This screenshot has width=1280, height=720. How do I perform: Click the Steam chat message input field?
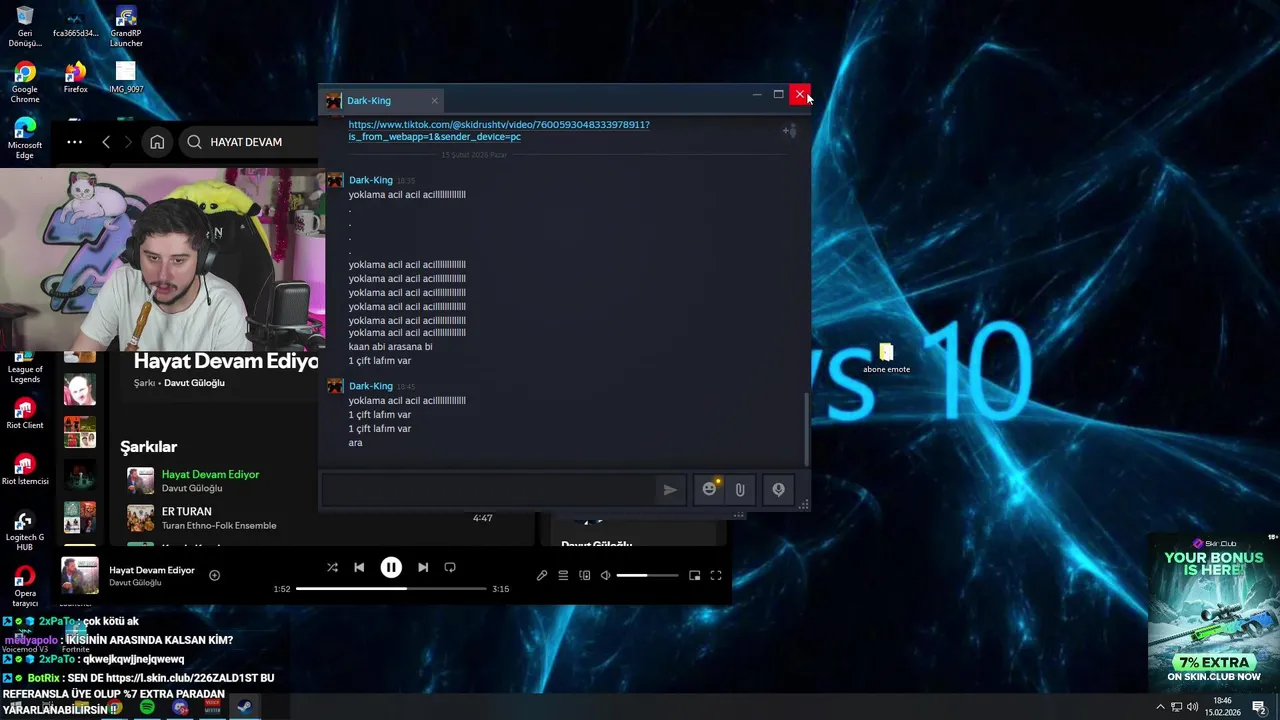[x=488, y=490]
